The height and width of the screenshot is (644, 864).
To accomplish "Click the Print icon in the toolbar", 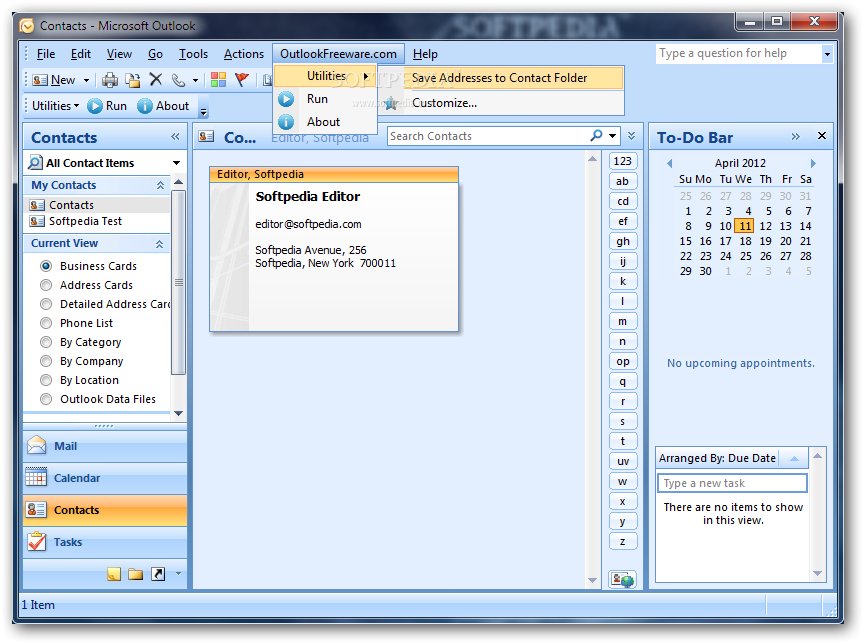I will click(110, 80).
